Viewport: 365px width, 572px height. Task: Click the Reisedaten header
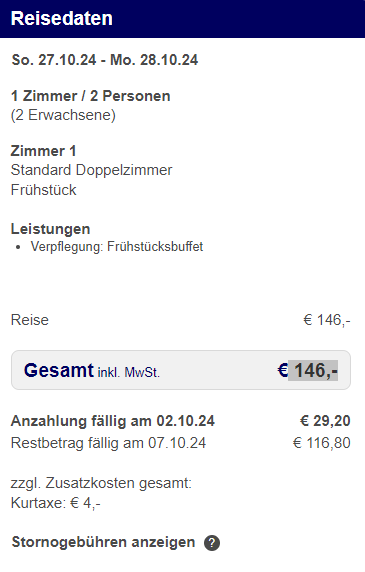coord(62,19)
